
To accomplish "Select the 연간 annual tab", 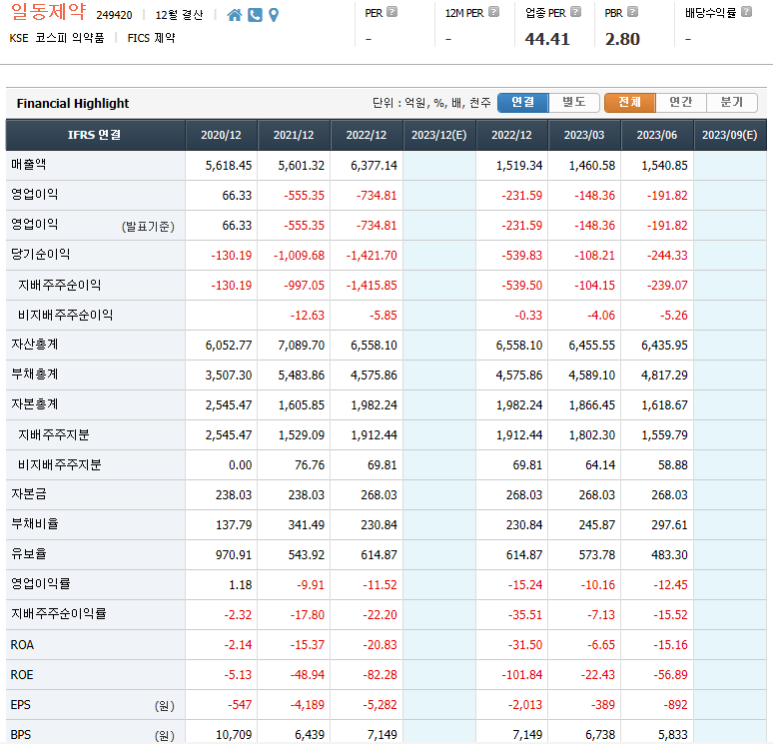I will 681,103.
